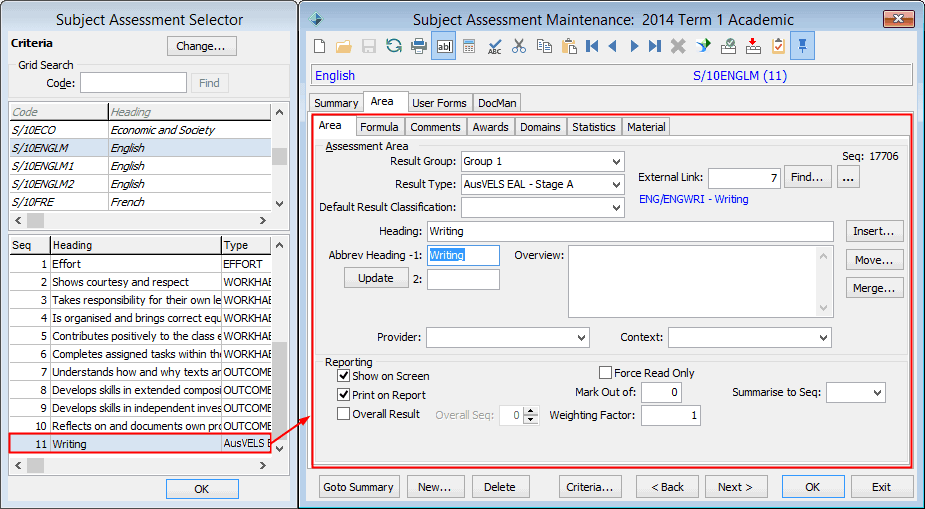Enable the Overall Result checkbox

343,414
